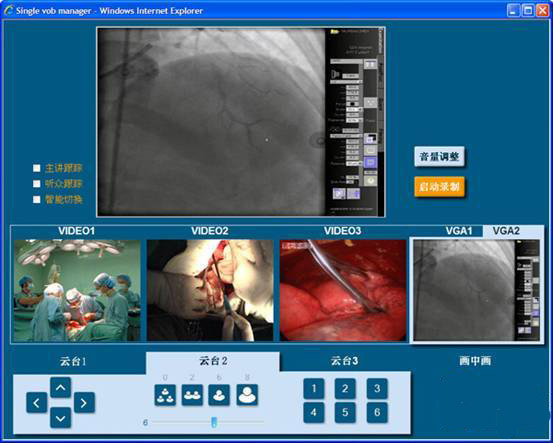Click the 音量调整 button

pos(439,156)
